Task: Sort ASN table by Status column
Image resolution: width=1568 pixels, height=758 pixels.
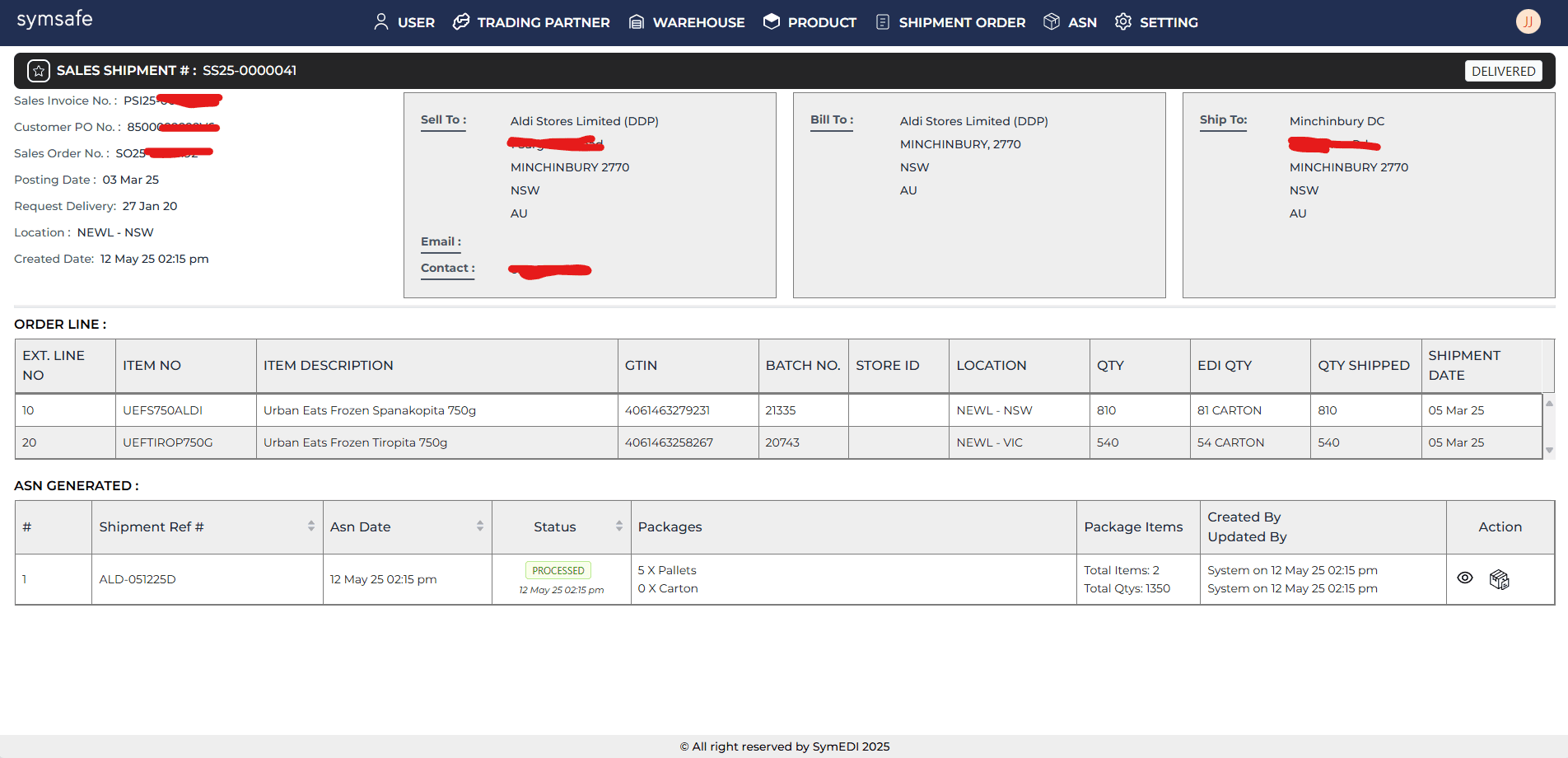Action: pos(619,526)
